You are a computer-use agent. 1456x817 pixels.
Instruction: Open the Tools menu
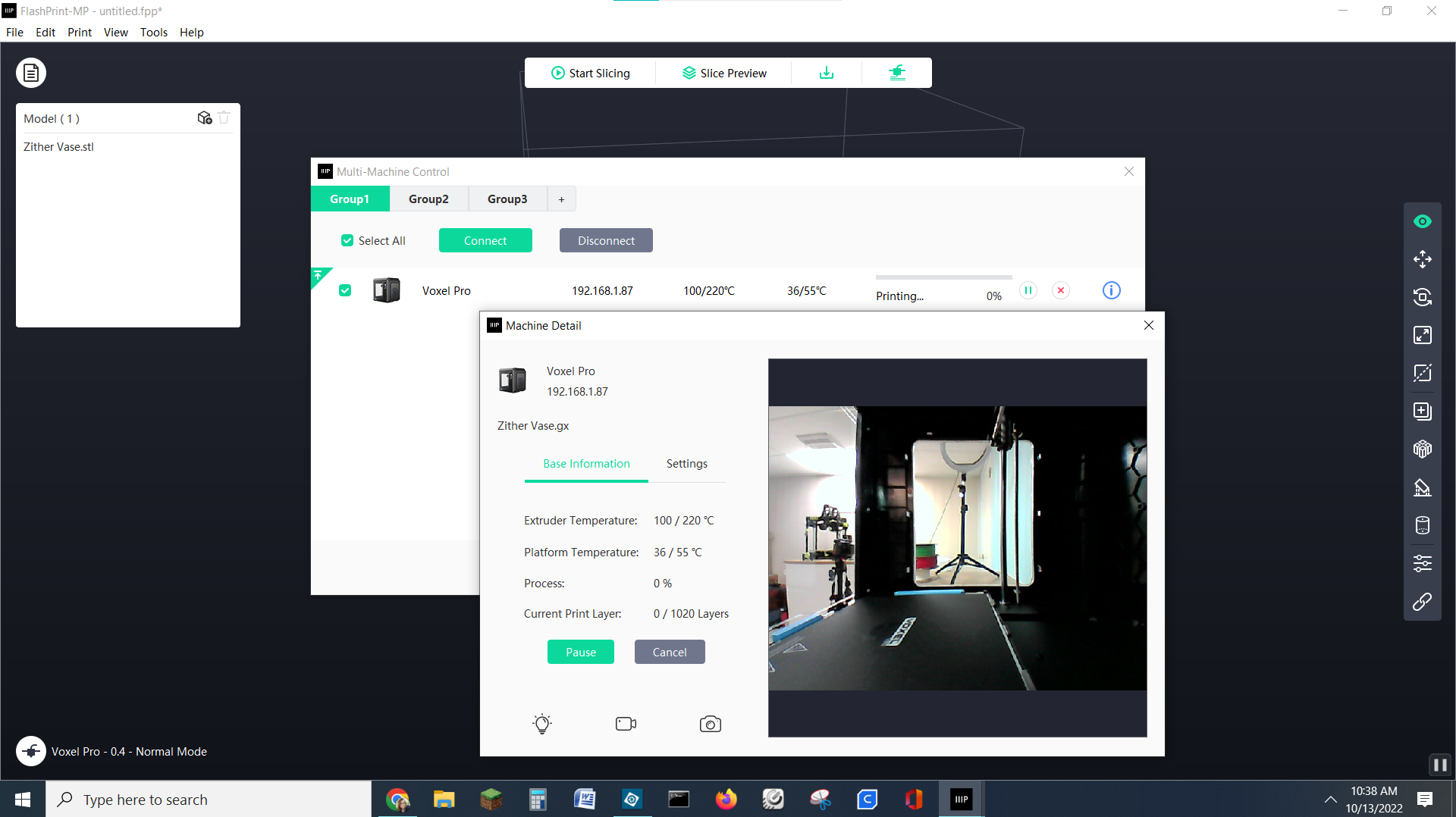click(x=154, y=32)
